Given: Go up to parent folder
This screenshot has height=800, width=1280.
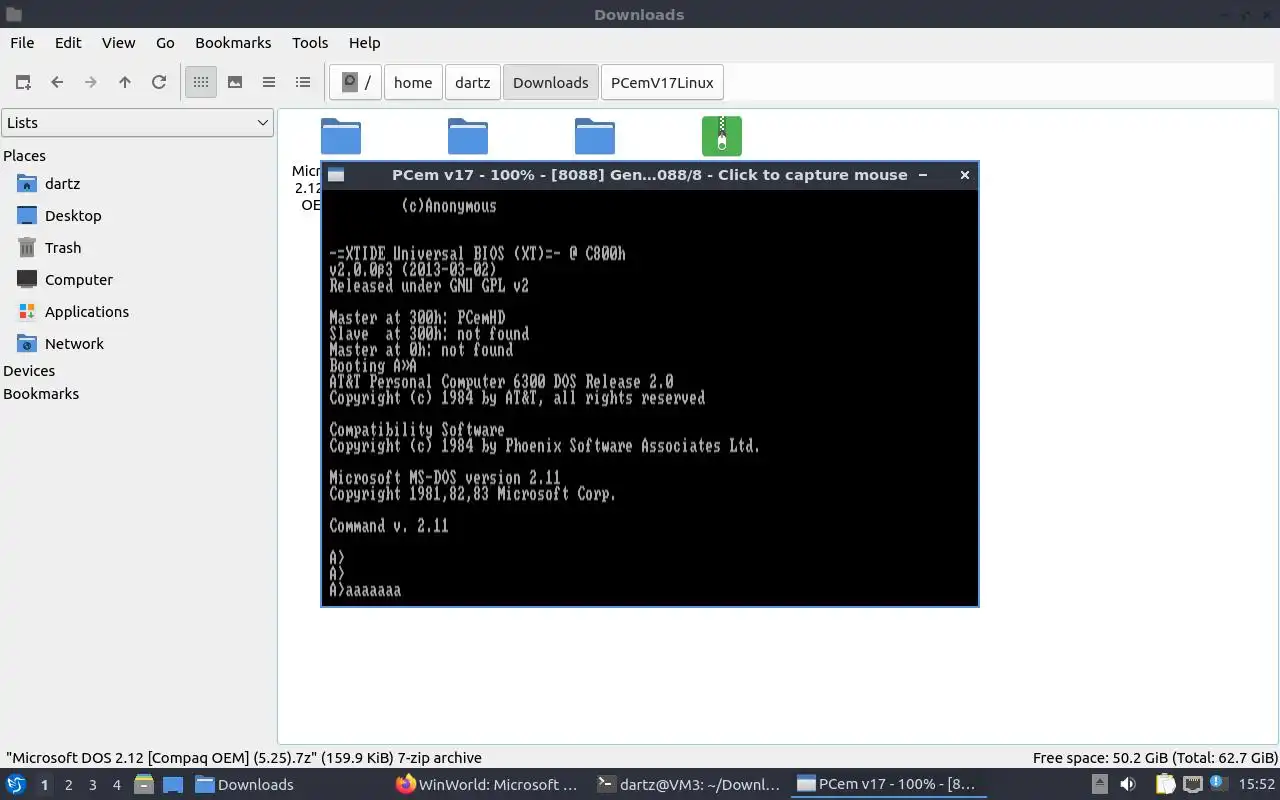Looking at the screenshot, I should 125,82.
